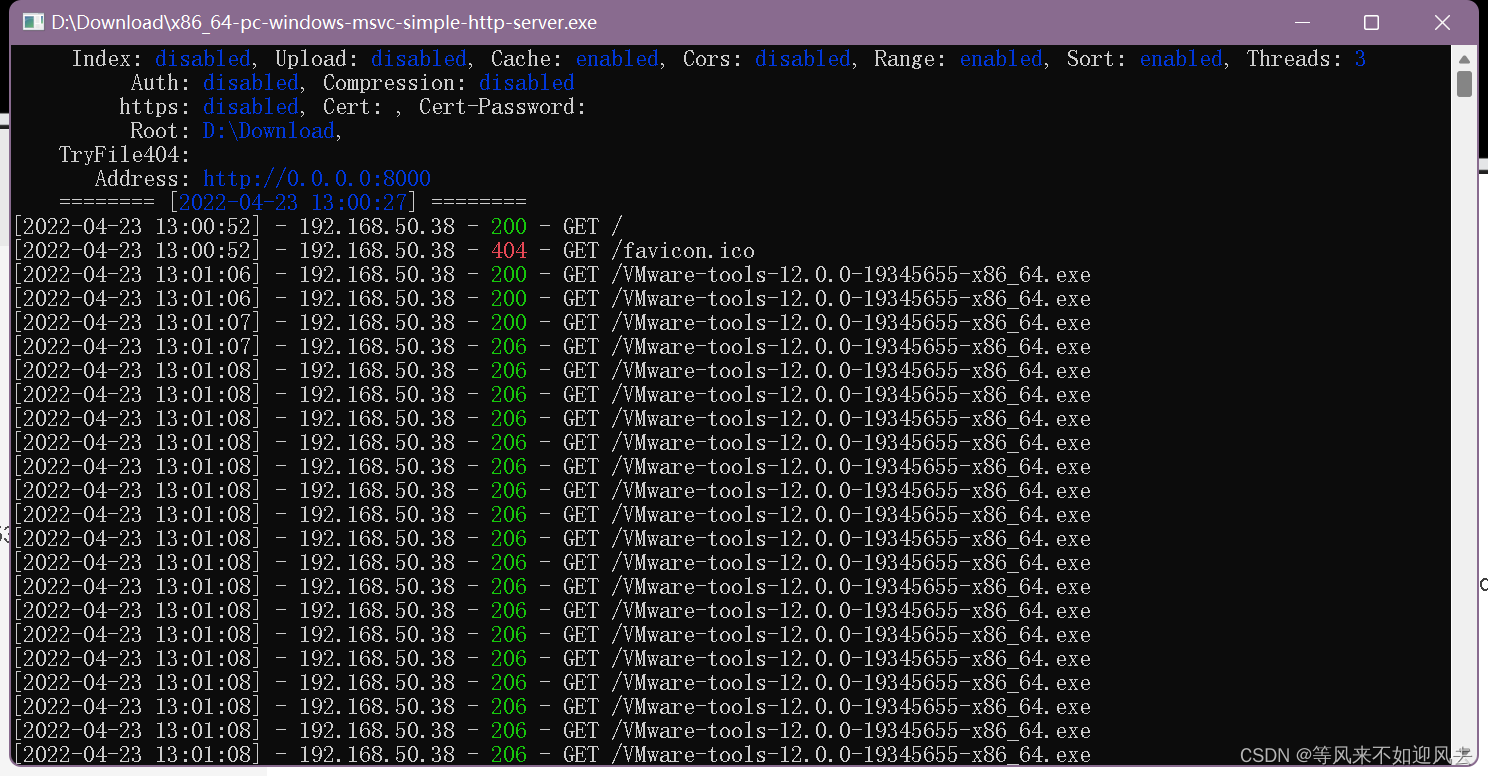Viewport: 1488px width, 776px height.
Task: Click the https disabled value
Action: pos(251,107)
